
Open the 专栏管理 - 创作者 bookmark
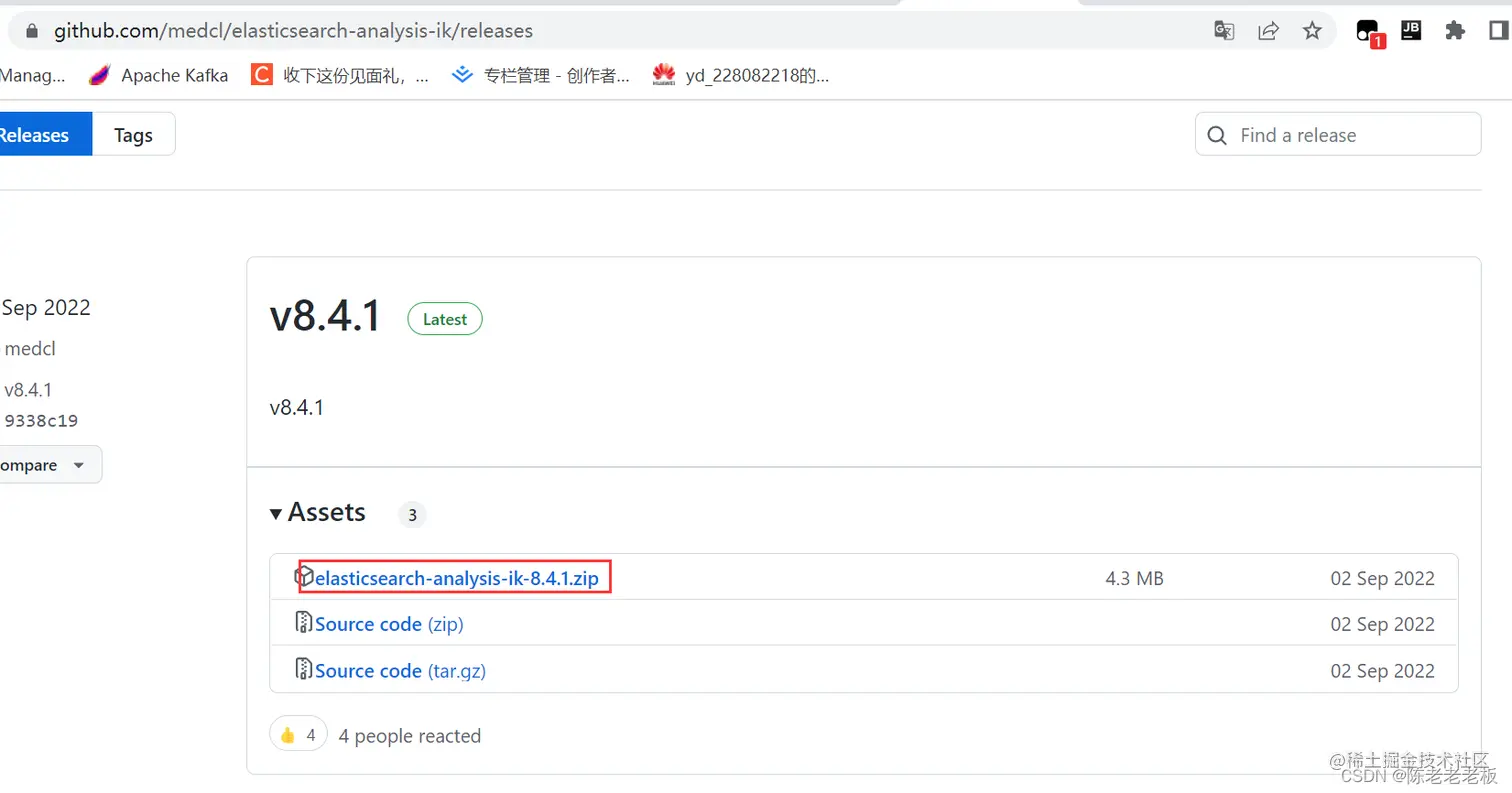(x=540, y=75)
